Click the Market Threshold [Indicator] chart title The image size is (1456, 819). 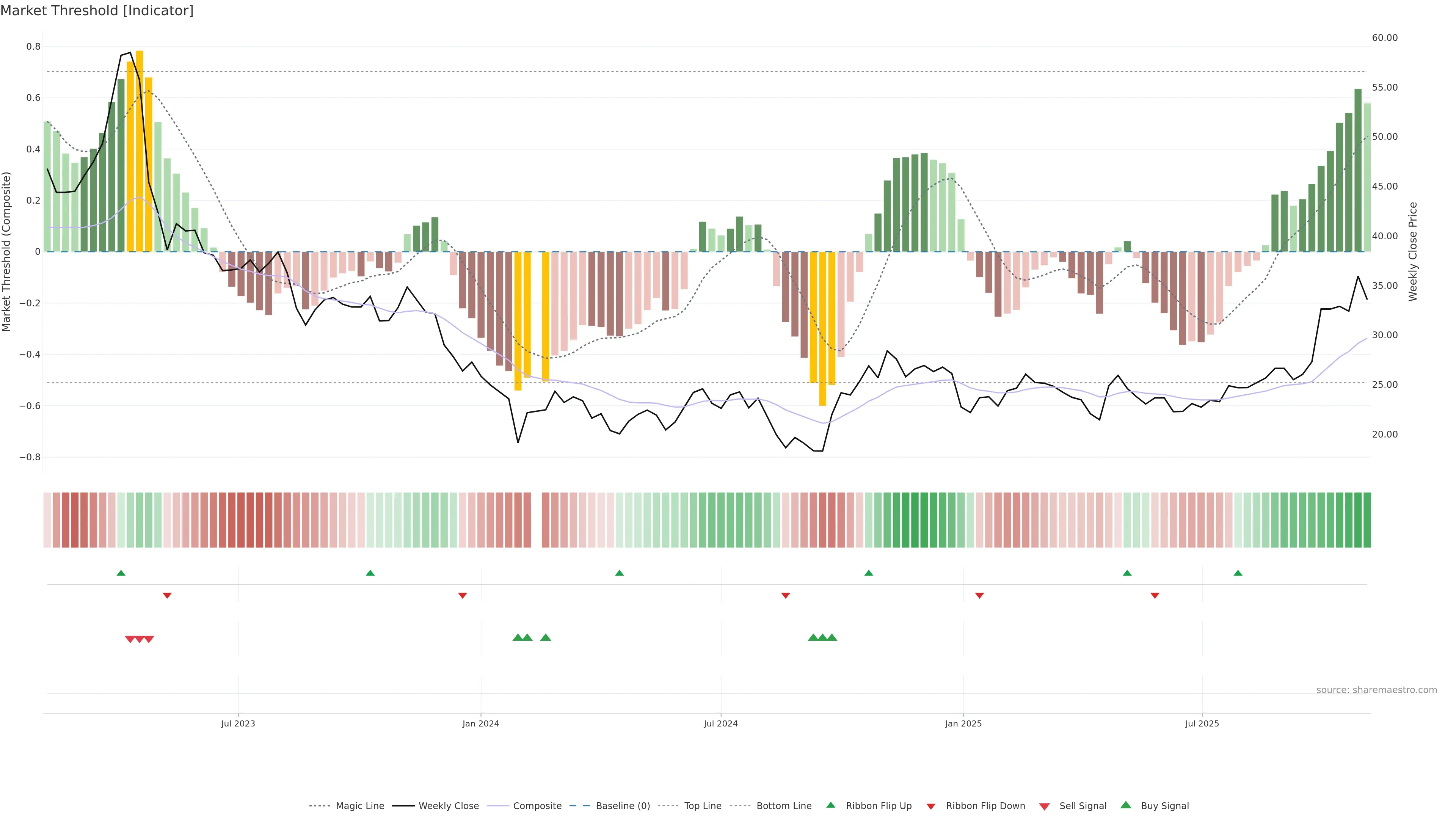(x=97, y=11)
